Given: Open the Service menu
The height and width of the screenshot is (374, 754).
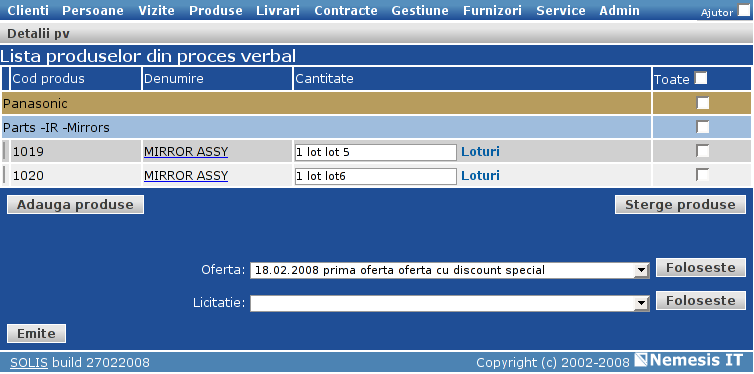Looking at the screenshot, I should coord(561,11).
